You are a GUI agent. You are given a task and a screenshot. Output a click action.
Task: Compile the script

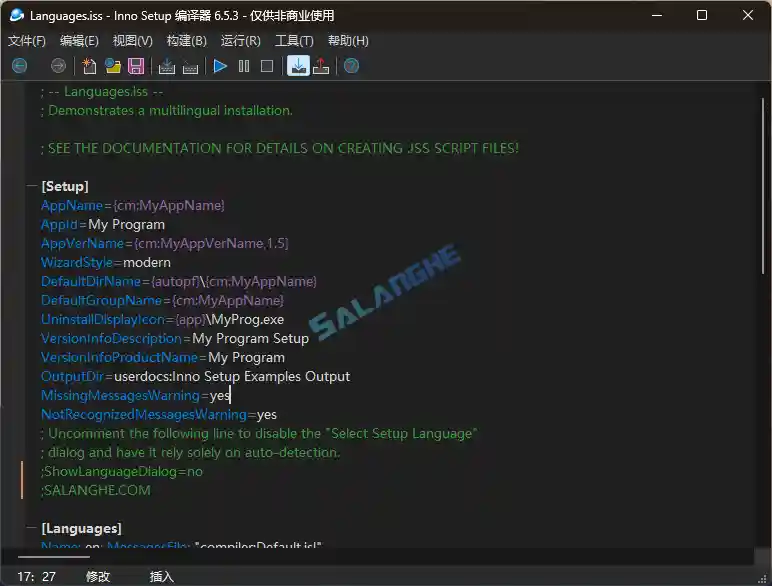point(167,66)
